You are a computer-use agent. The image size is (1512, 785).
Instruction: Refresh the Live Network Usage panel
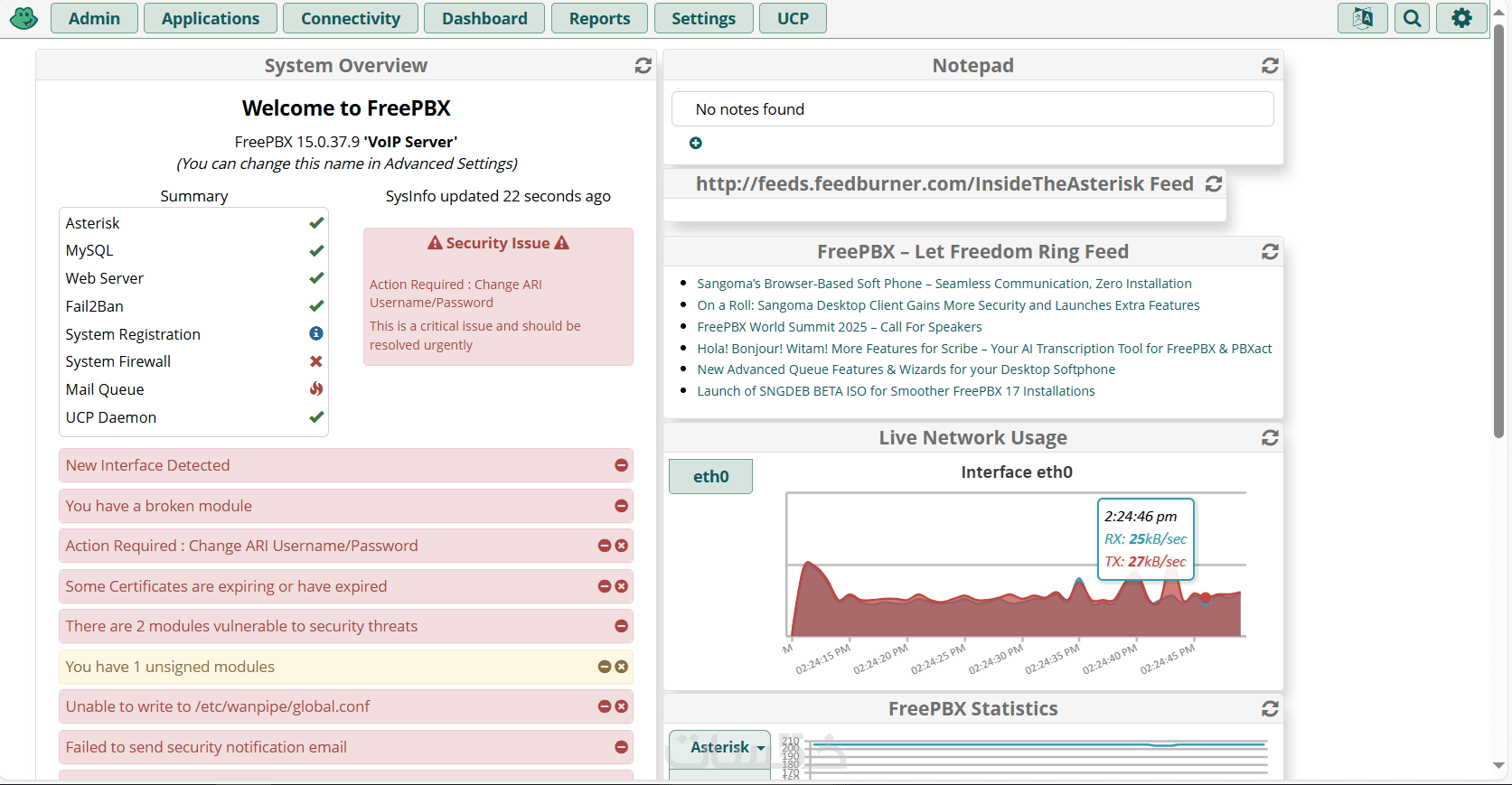point(1270,438)
